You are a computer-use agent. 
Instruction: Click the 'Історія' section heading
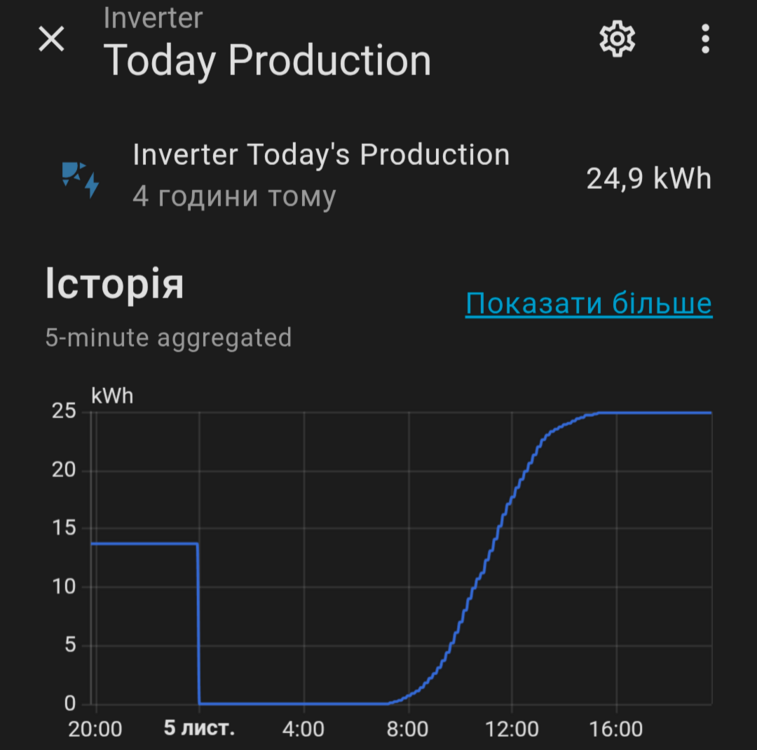point(114,285)
